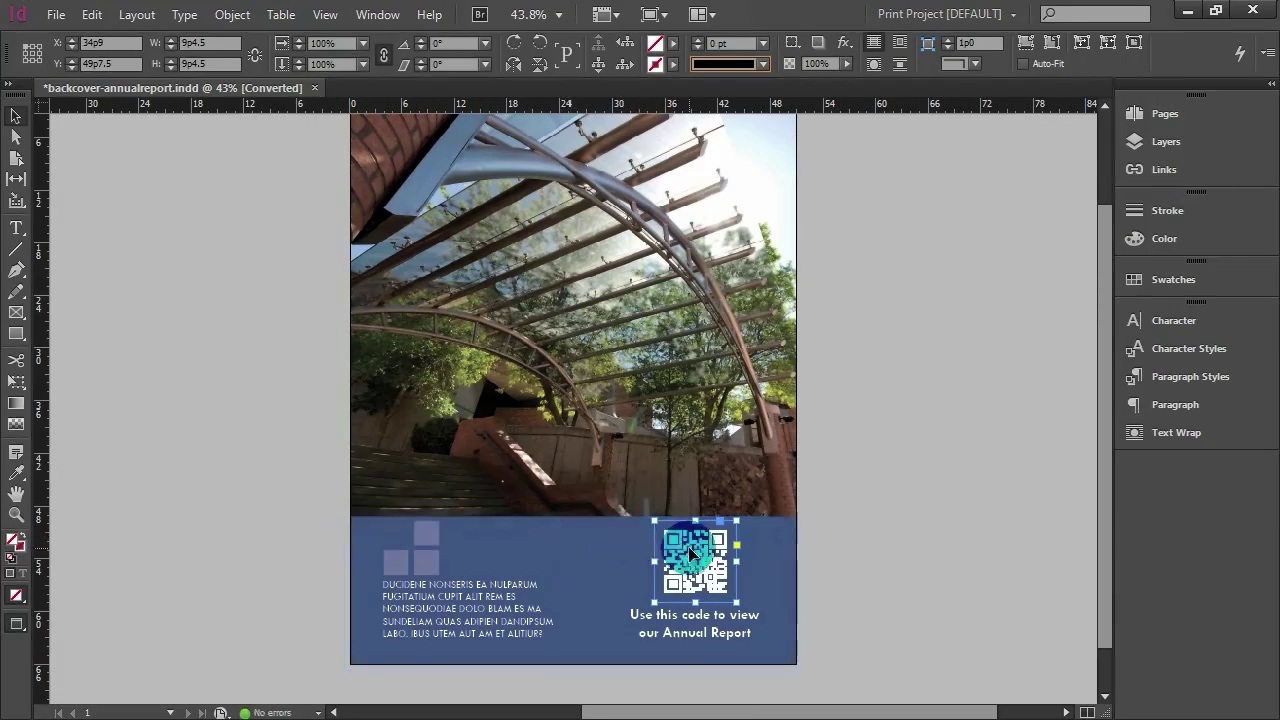
Task: Open the Text Wrap panel
Action: [x=1176, y=433]
